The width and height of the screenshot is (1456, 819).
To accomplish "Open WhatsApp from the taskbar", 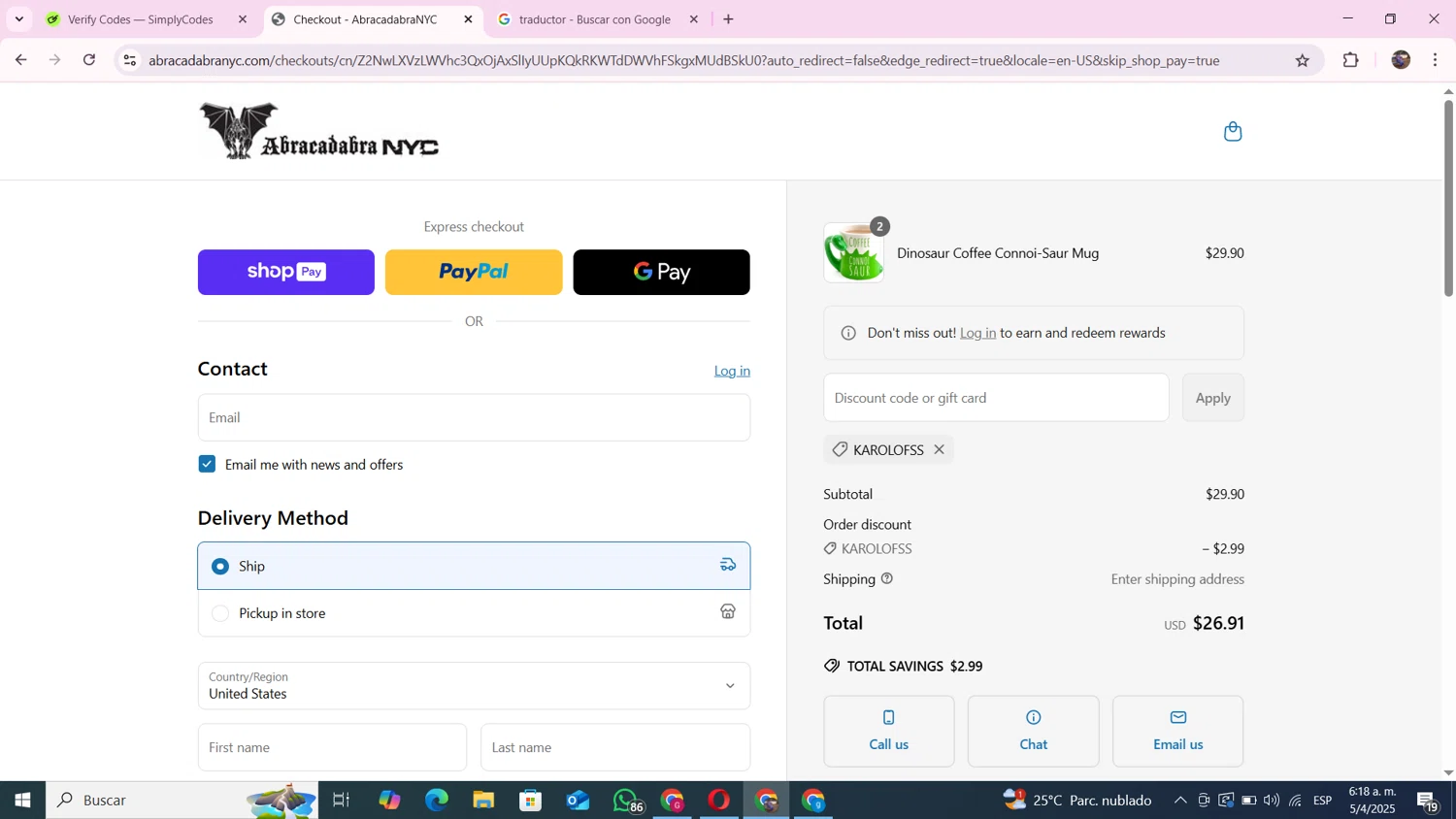I will pyautogui.click(x=626, y=801).
